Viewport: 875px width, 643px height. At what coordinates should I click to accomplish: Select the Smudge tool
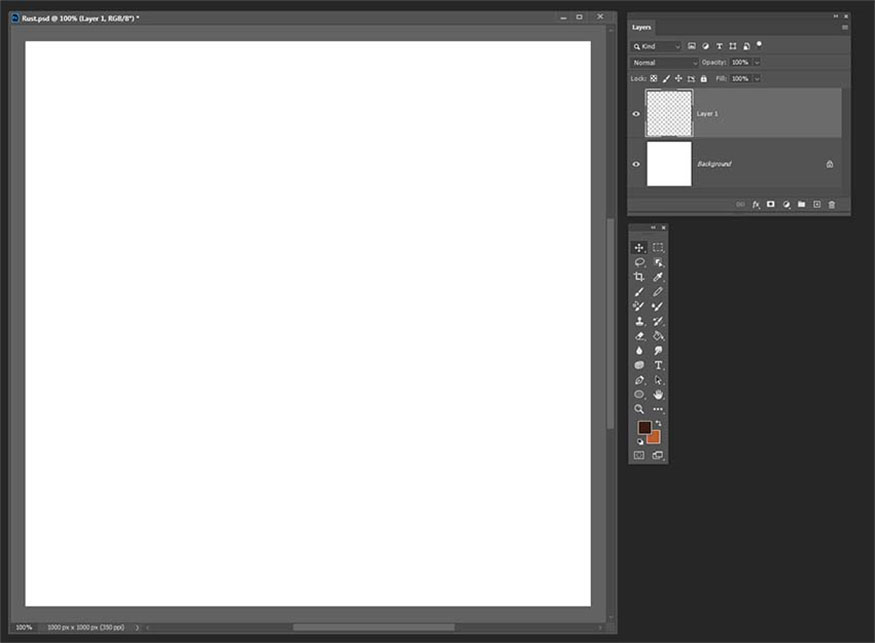pos(658,351)
